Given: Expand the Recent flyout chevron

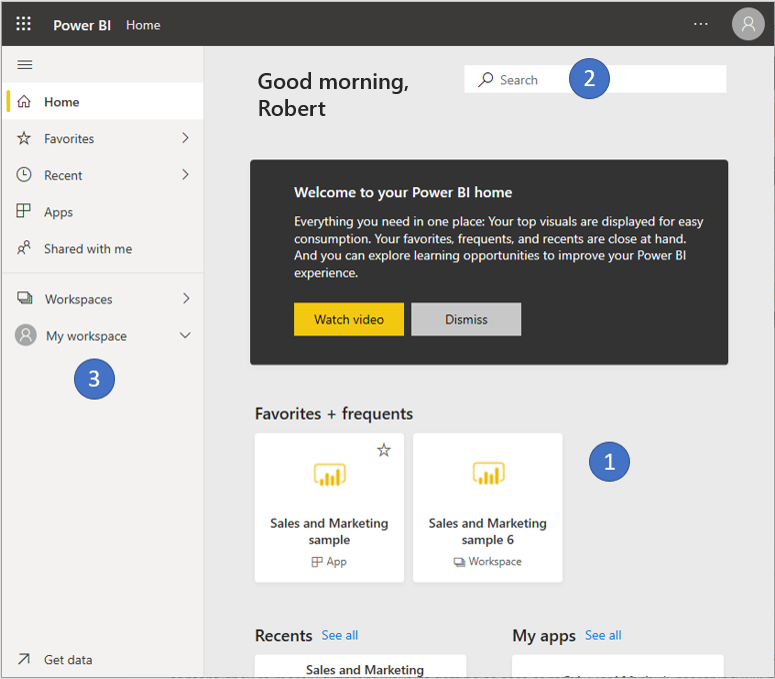Looking at the screenshot, I should point(185,174).
